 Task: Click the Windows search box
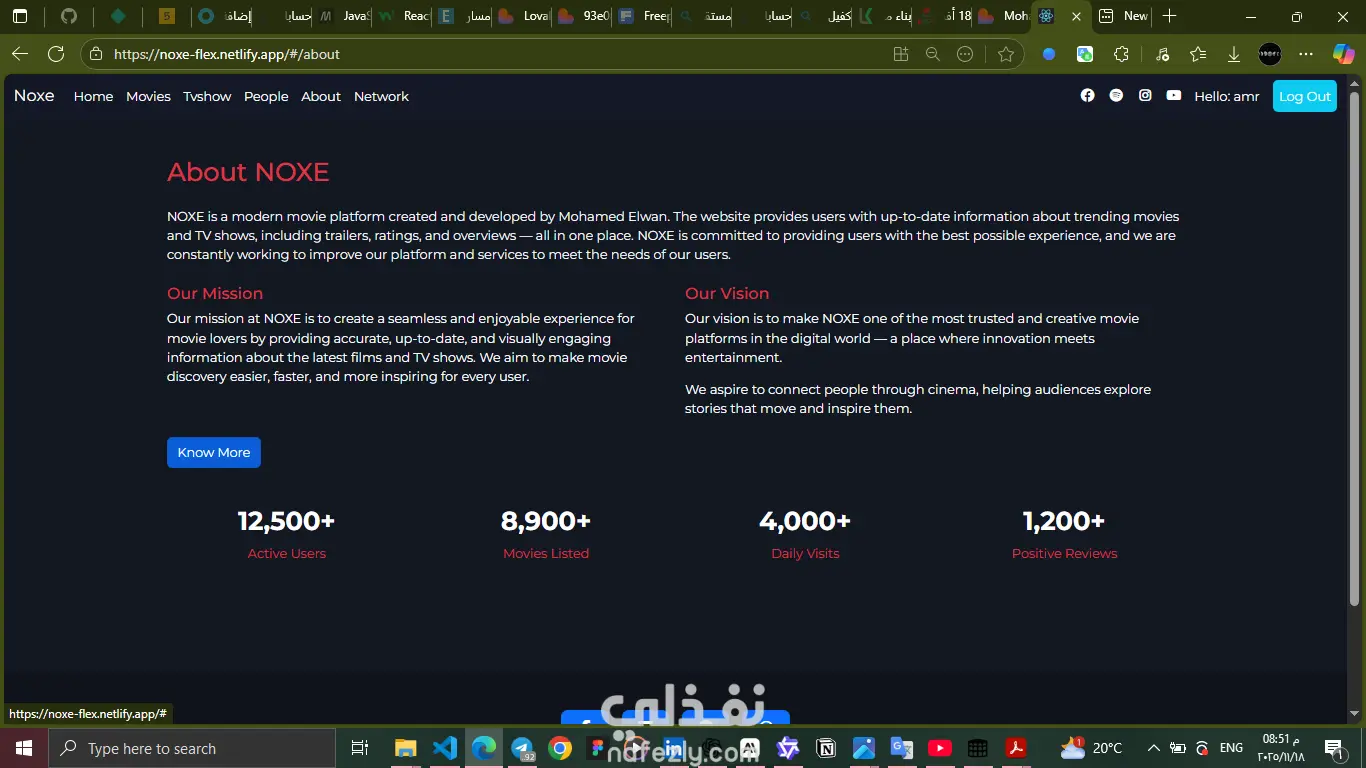[191, 748]
